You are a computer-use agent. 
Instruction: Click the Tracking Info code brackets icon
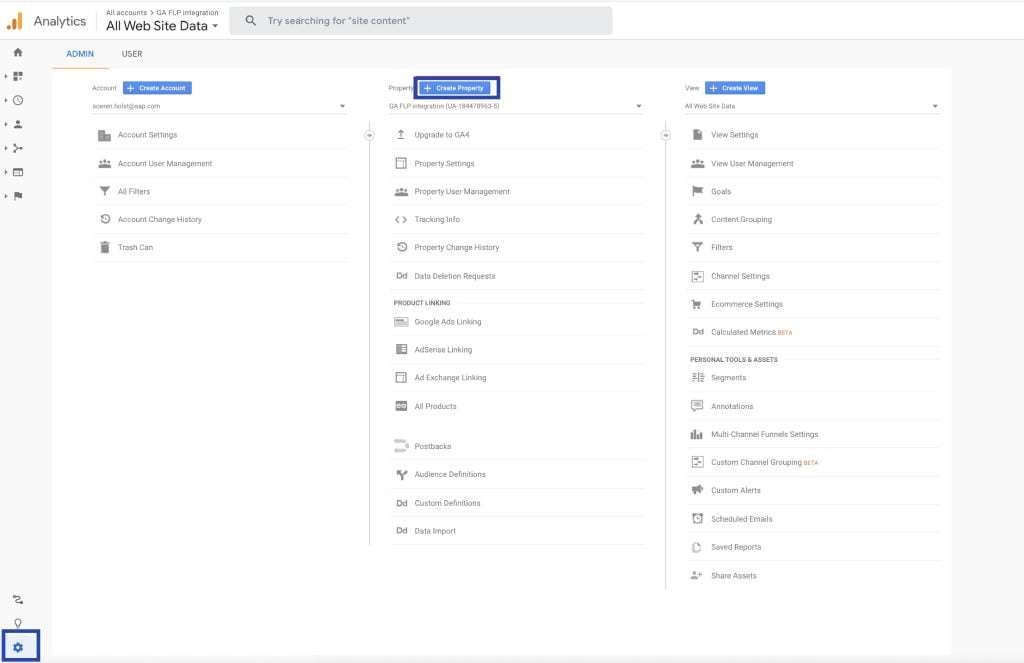tap(401, 219)
